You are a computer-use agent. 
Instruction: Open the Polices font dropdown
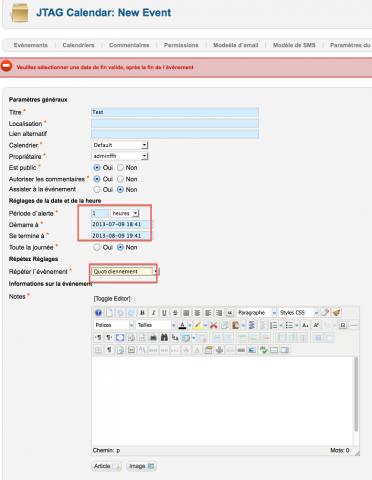tap(114, 325)
